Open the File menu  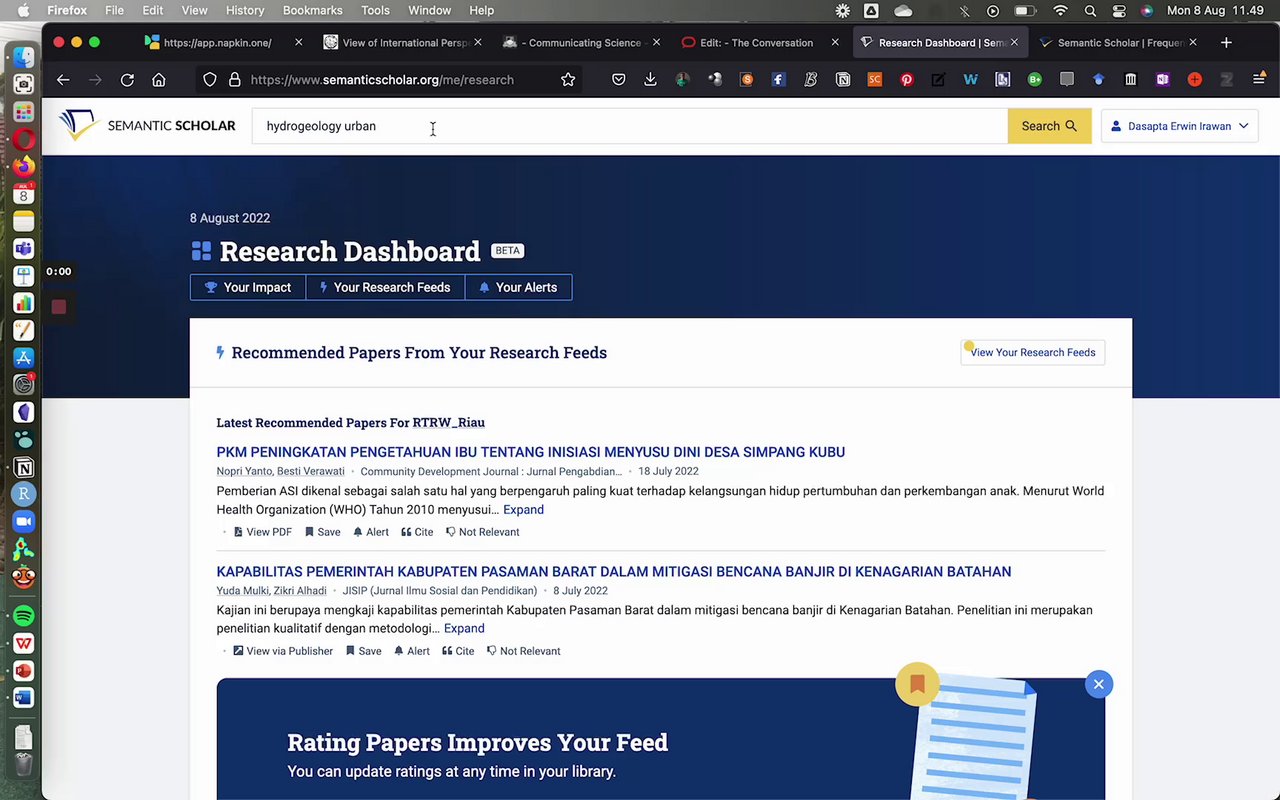click(x=115, y=10)
